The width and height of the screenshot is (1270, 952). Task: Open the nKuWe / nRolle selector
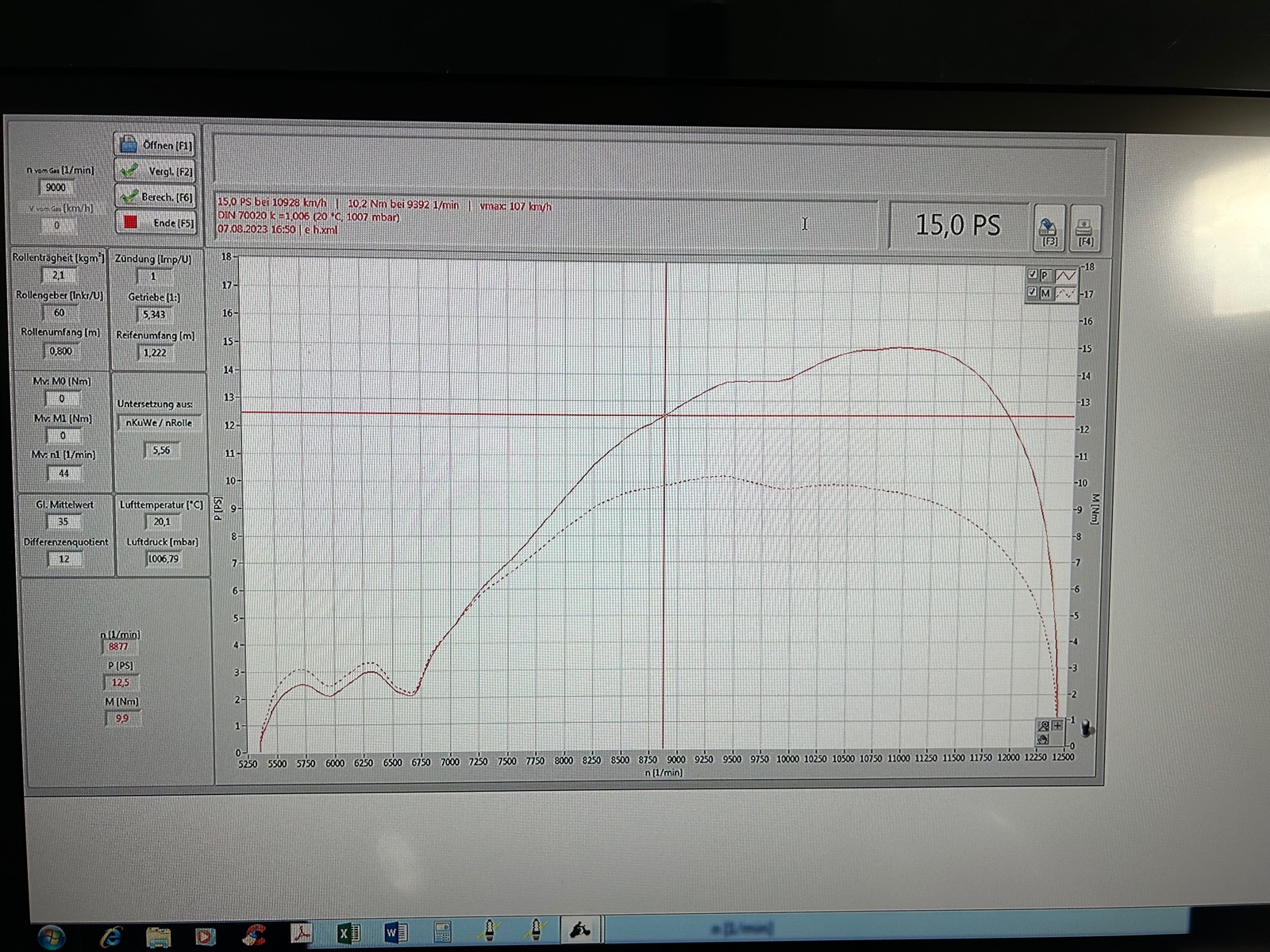point(160,423)
